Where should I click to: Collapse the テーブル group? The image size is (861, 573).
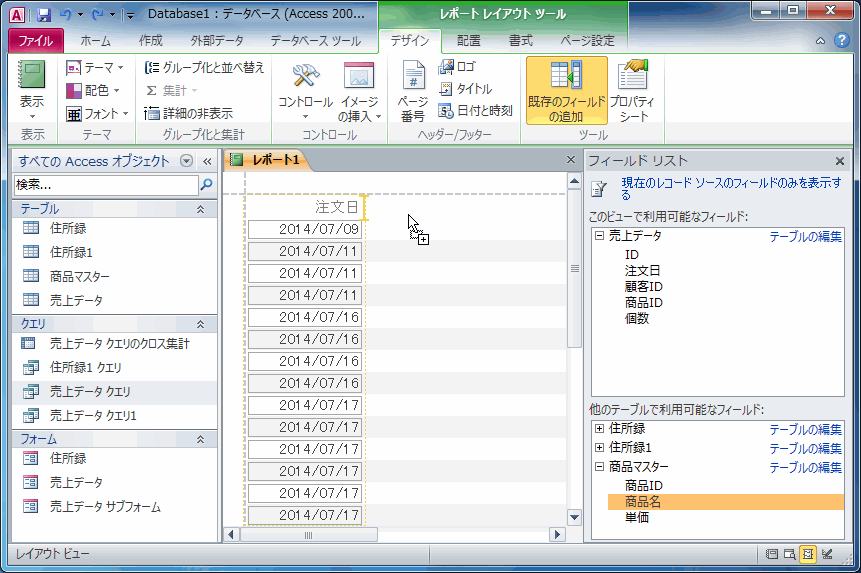[200, 209]
